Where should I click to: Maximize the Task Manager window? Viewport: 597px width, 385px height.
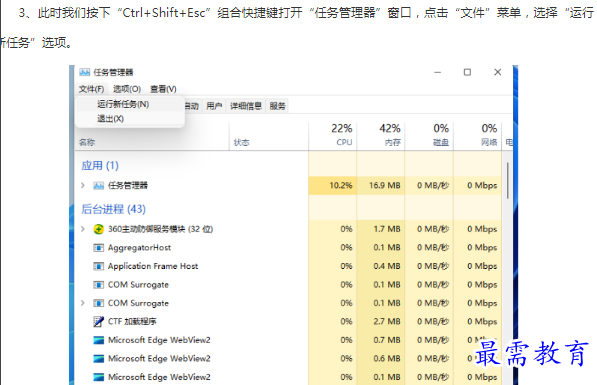pos(467,72)
